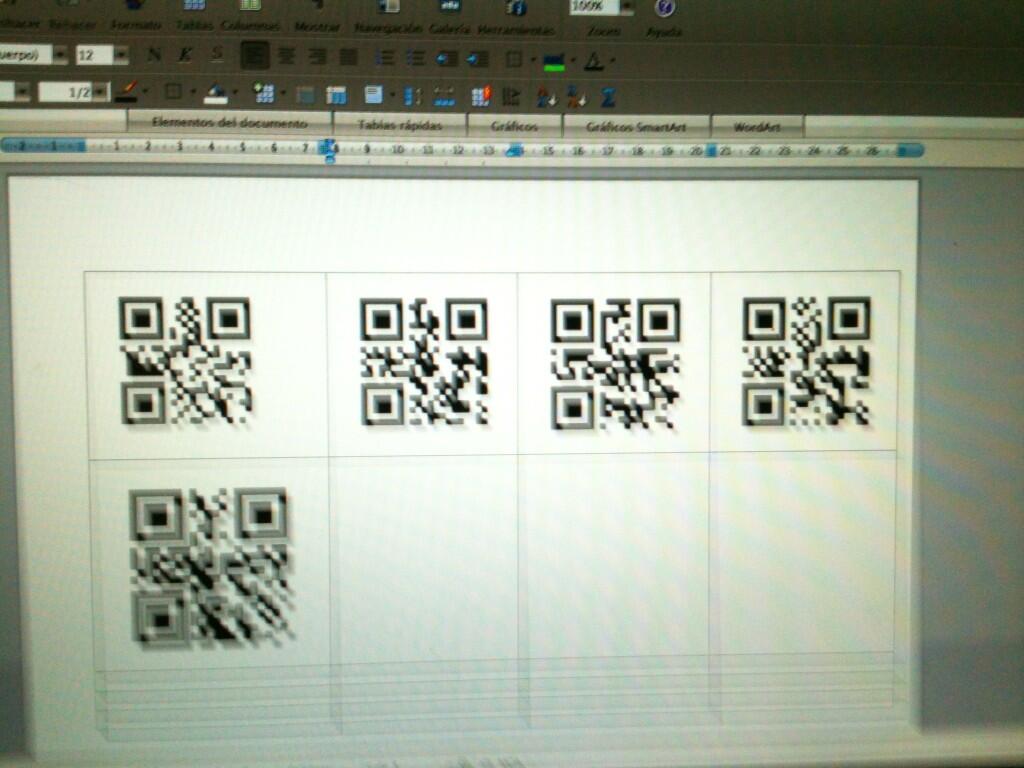Insert AutoSum sigma in table
Viewport: 1024px width, 768px height.
click(x=608, y=98)
